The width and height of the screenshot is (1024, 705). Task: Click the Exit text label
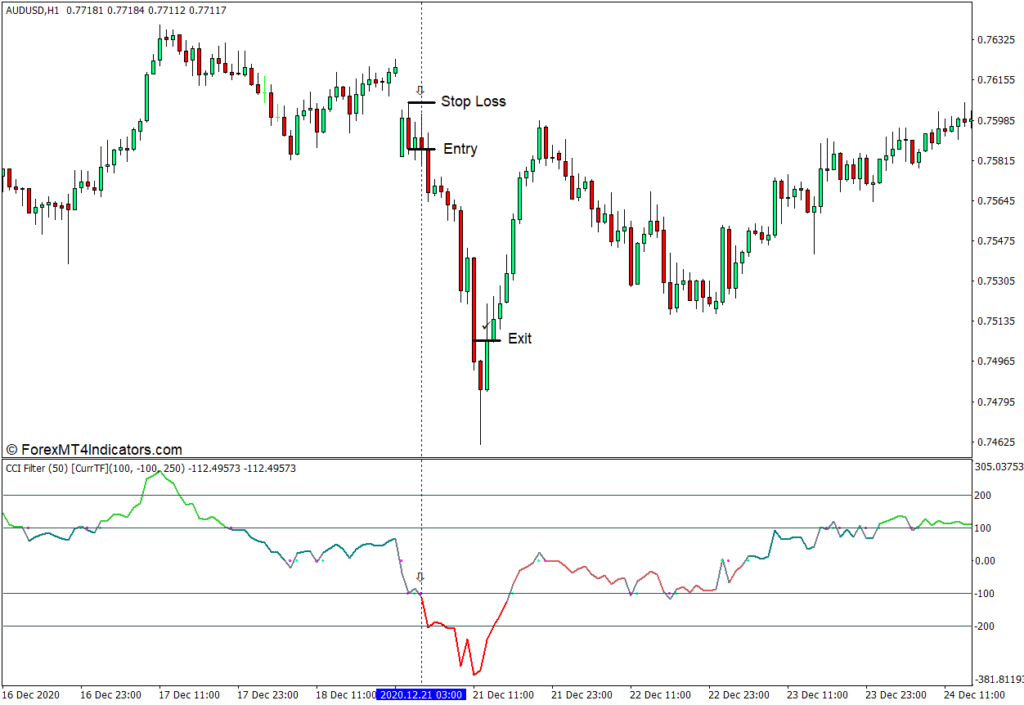coord(520,339)
